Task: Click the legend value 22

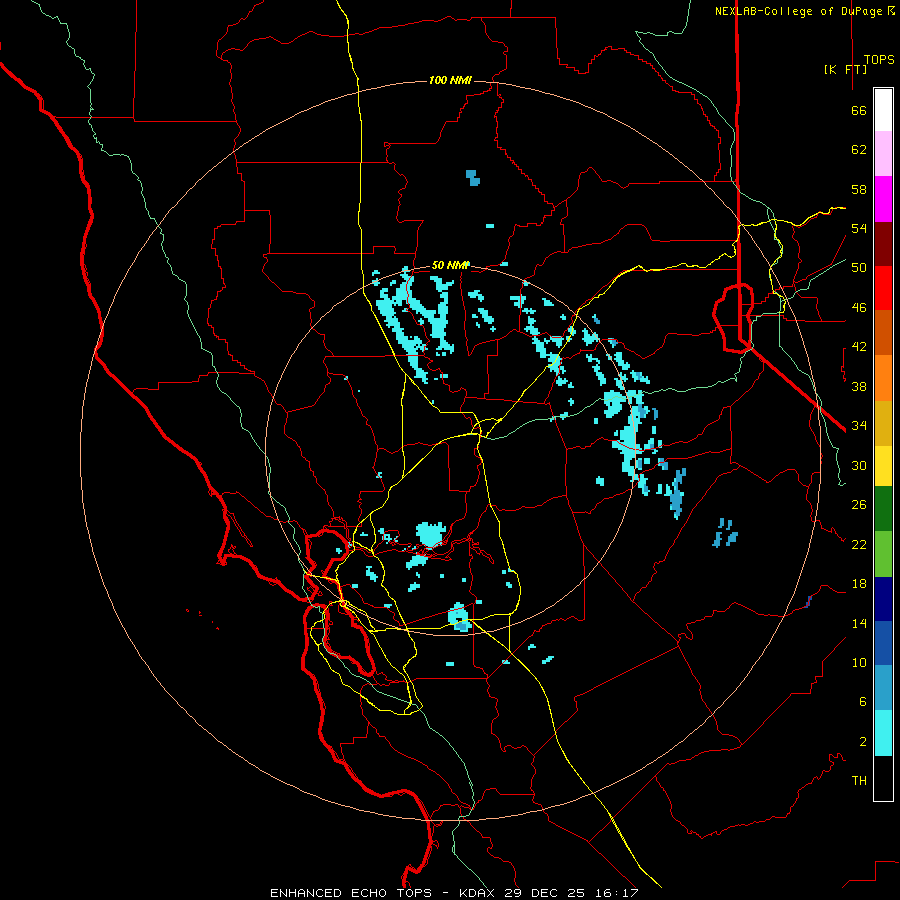Action: [859, 544]
